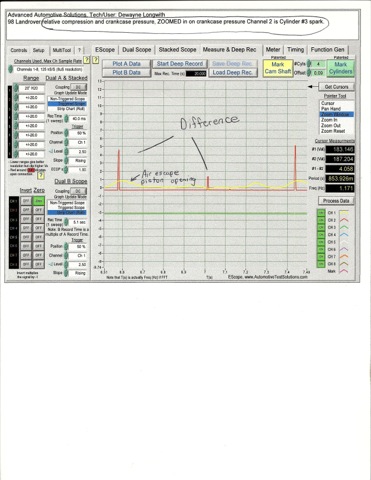Screen dimensions: 371x480
Task: Adjust Dual B trigger Channel knob
Action: click(66, 256)
